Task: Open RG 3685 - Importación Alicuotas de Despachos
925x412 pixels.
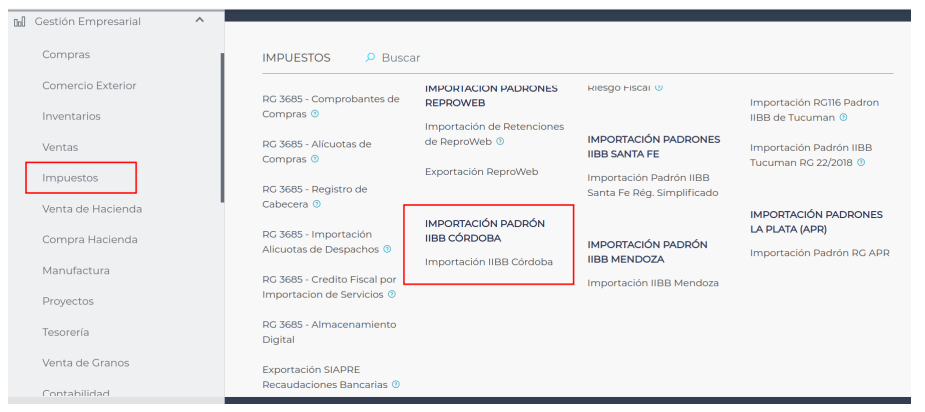Action: (x=323, y=241)
